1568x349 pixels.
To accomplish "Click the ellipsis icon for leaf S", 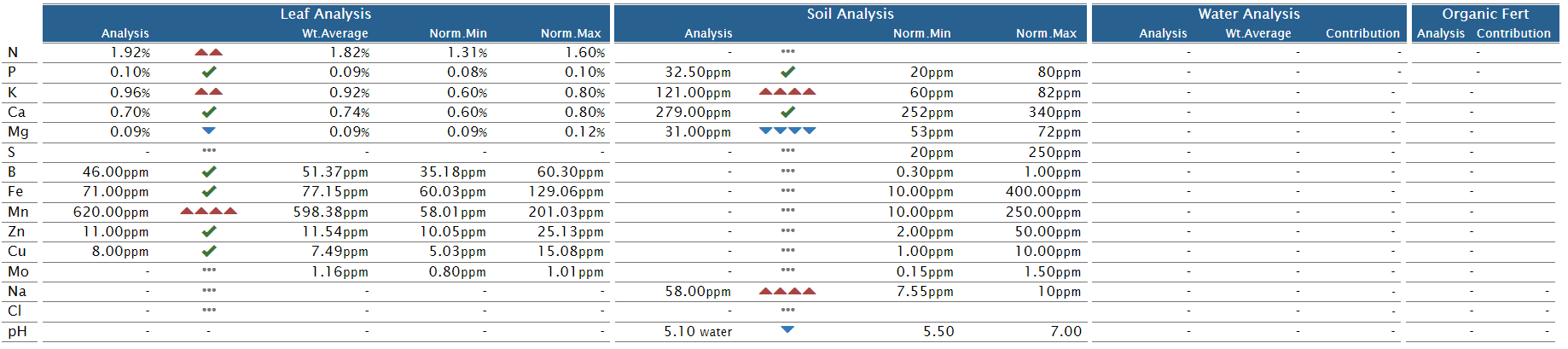I will click(209, 150).
